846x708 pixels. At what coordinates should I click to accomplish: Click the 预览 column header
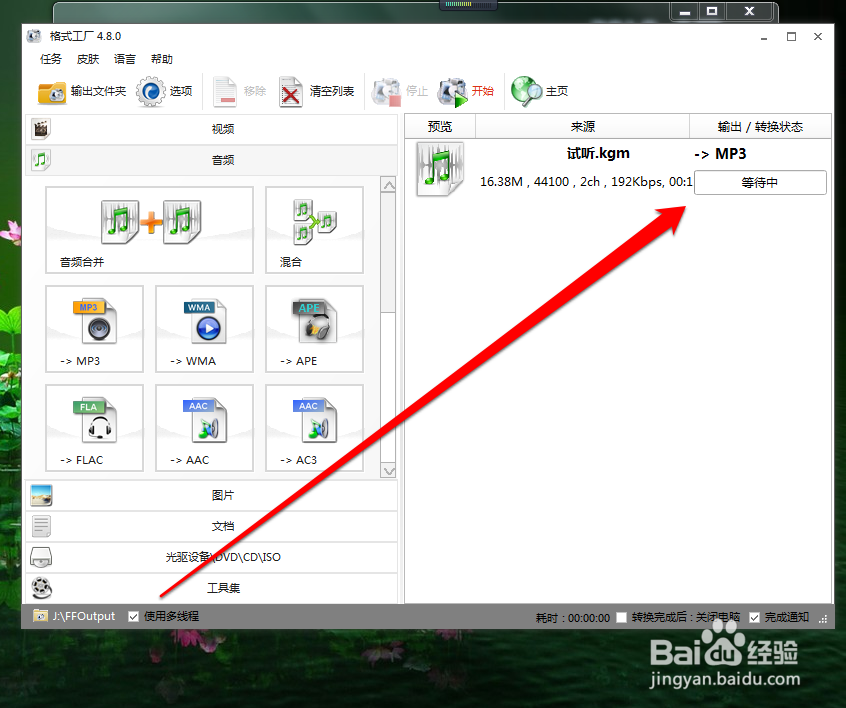point(440,127)
